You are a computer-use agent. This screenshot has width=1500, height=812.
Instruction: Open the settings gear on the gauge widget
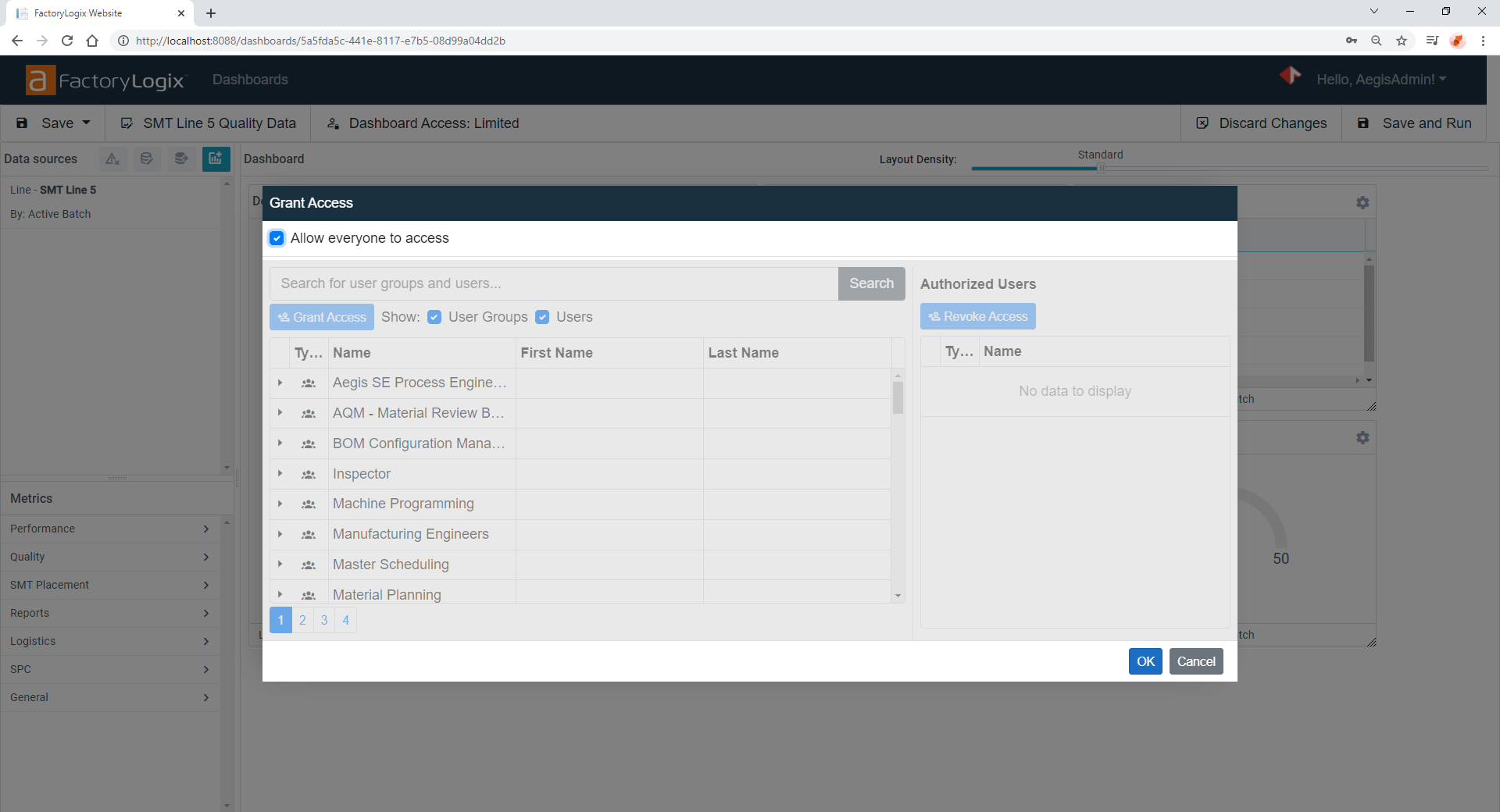1362,437
